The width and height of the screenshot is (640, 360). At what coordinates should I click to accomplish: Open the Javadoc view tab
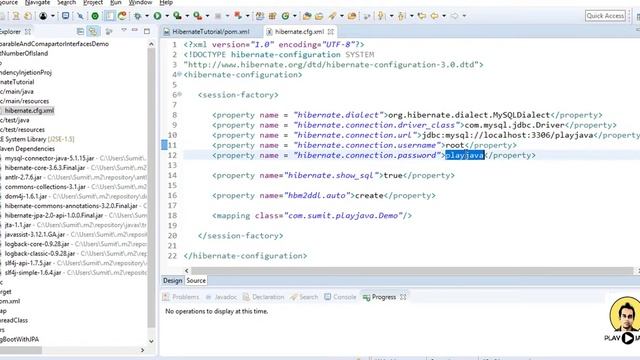coord(221,297)
